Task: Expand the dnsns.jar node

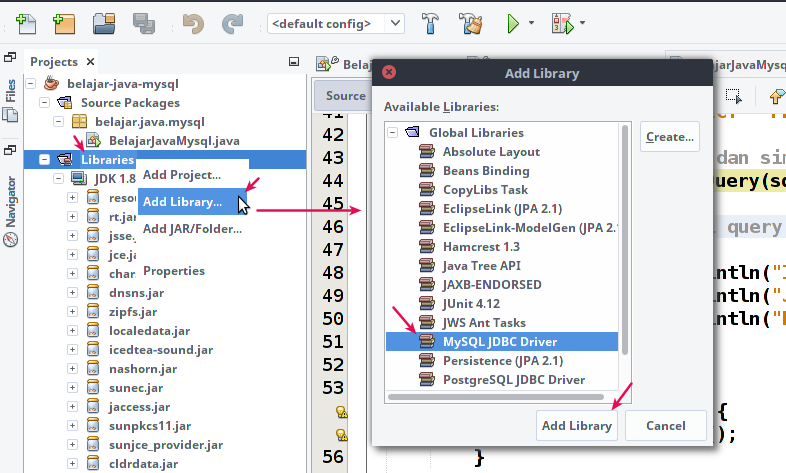Action: coord(73,293)
